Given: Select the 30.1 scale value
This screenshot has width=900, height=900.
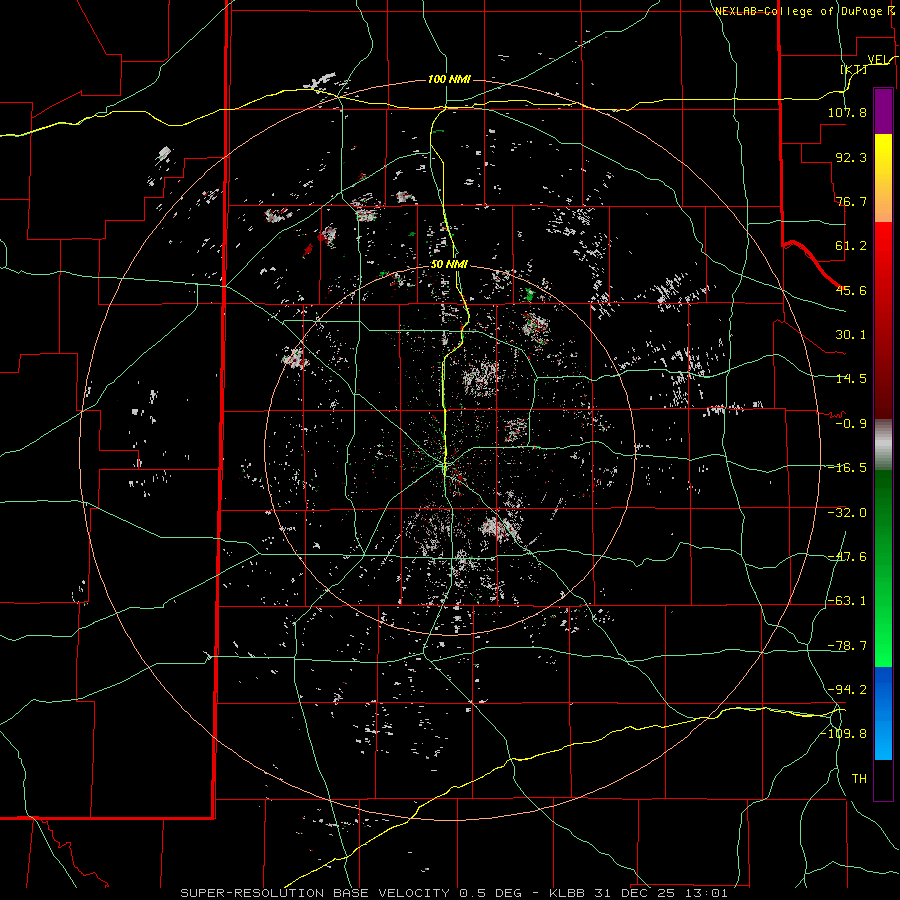Looking at the screenshot, I should click(851, 335).
